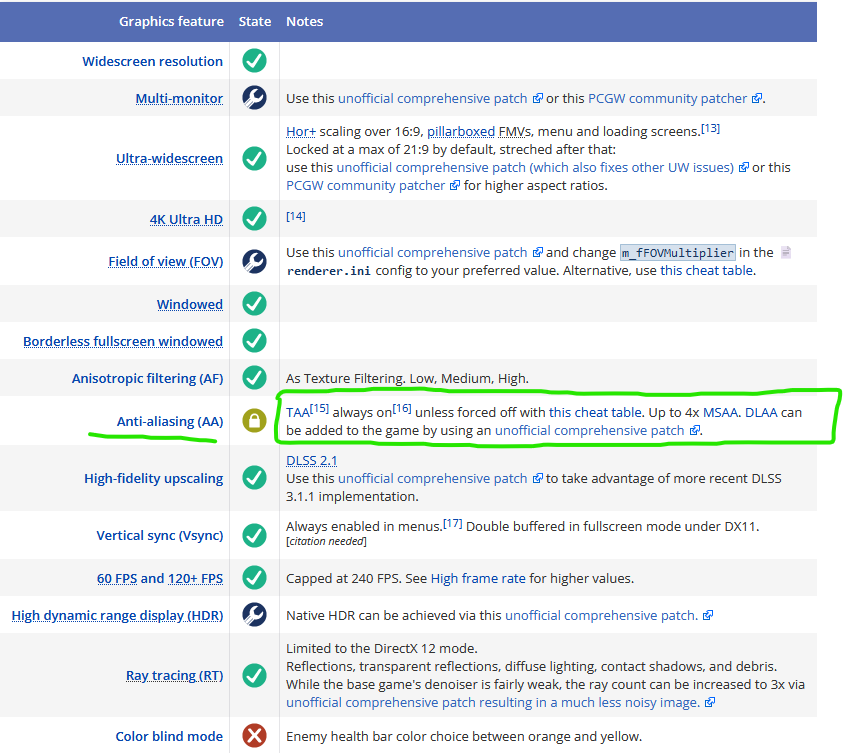This screenshot has width=843, height=753.
Task: Click the red X icon for Color blind mode
Action: [x=254, y=736]
